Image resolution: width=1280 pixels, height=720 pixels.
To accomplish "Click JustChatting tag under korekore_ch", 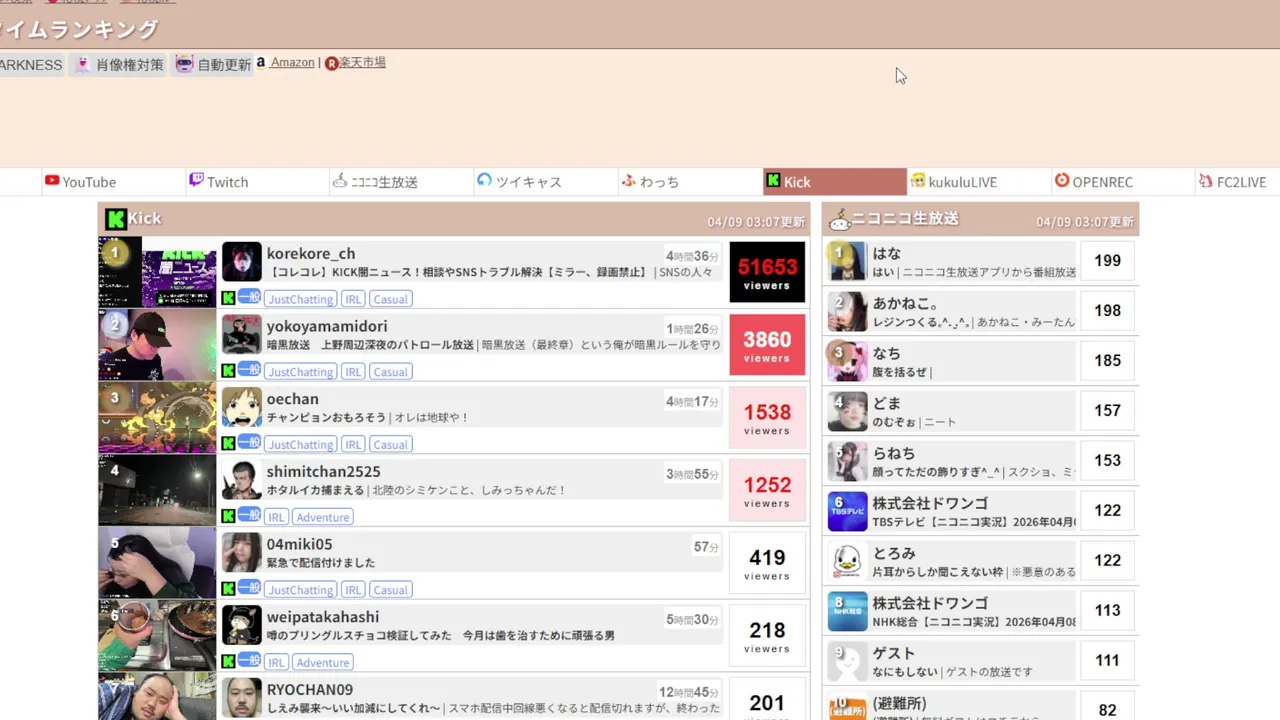I will tap(300, 299).
